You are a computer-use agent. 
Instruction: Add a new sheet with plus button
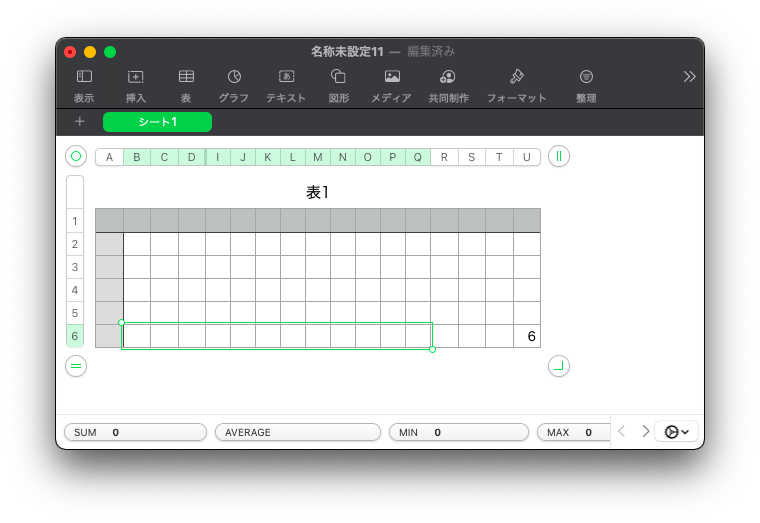point(80,122)
